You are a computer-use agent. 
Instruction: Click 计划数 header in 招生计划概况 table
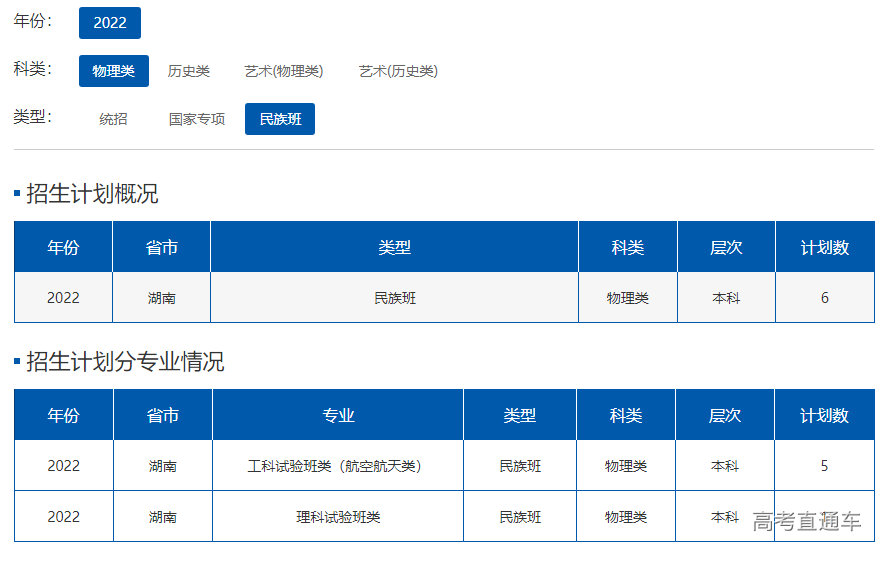[x=824, y=247]
